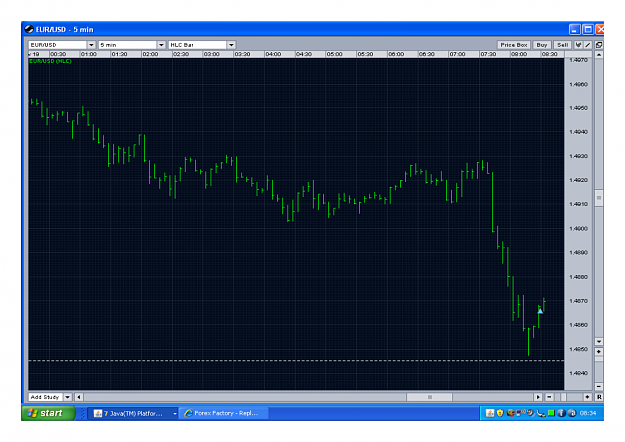
Task: Click the yellow shield security tray icon
Action: [500, 413]
